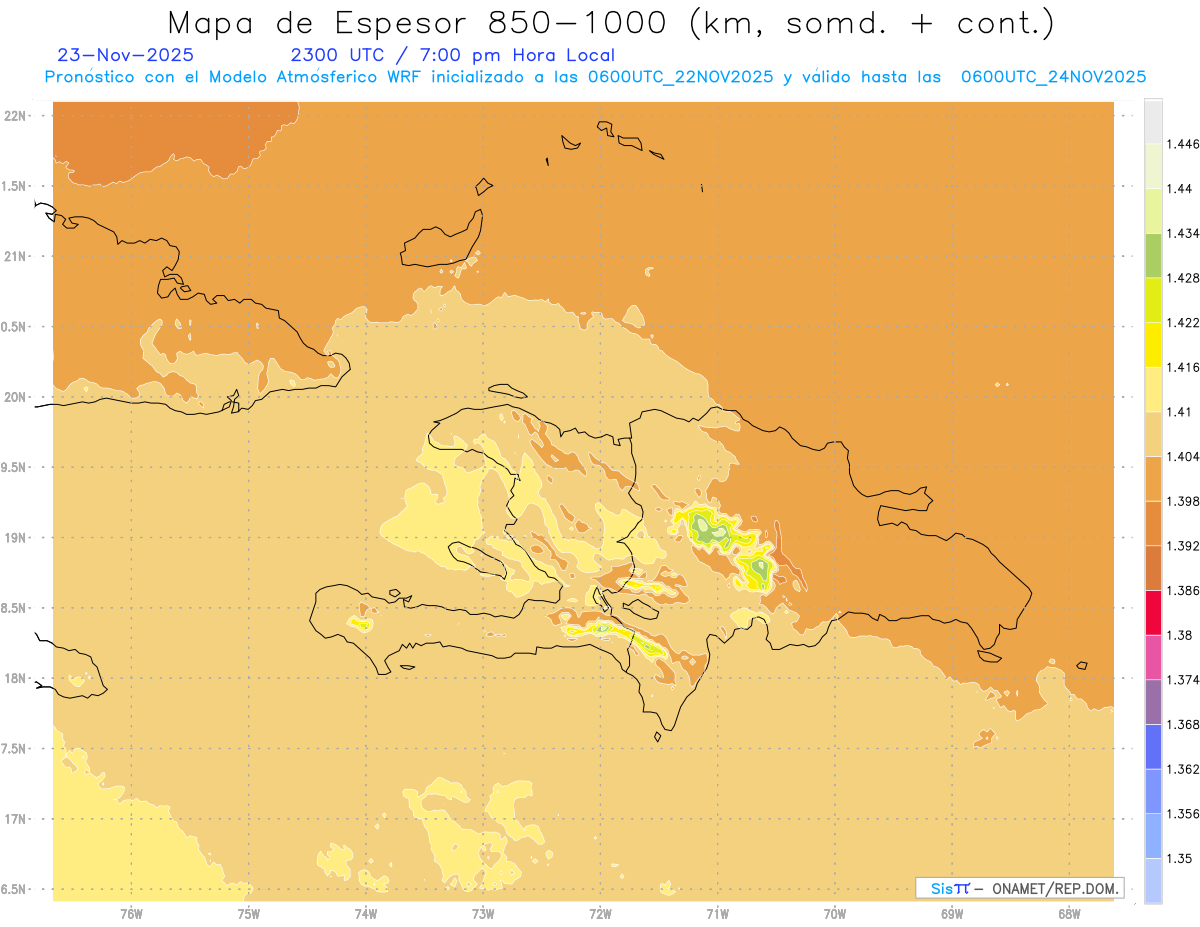
Task: Click the latitude axis label 21N
Action: coord(14,256)
